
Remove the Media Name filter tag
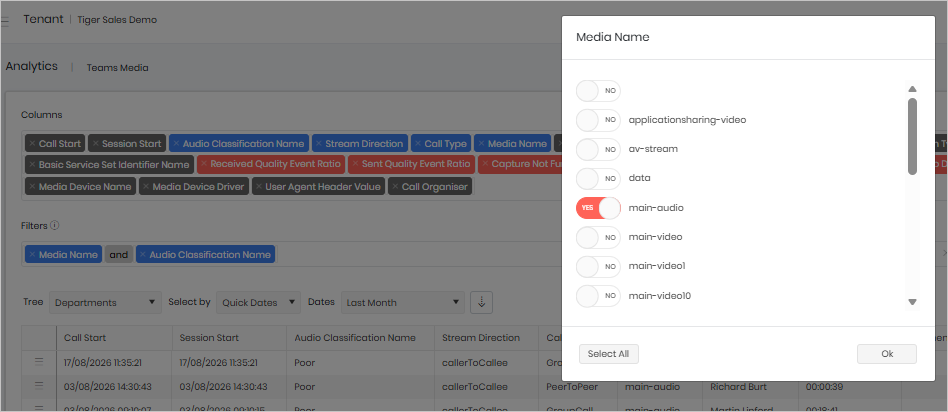[32, 255]
